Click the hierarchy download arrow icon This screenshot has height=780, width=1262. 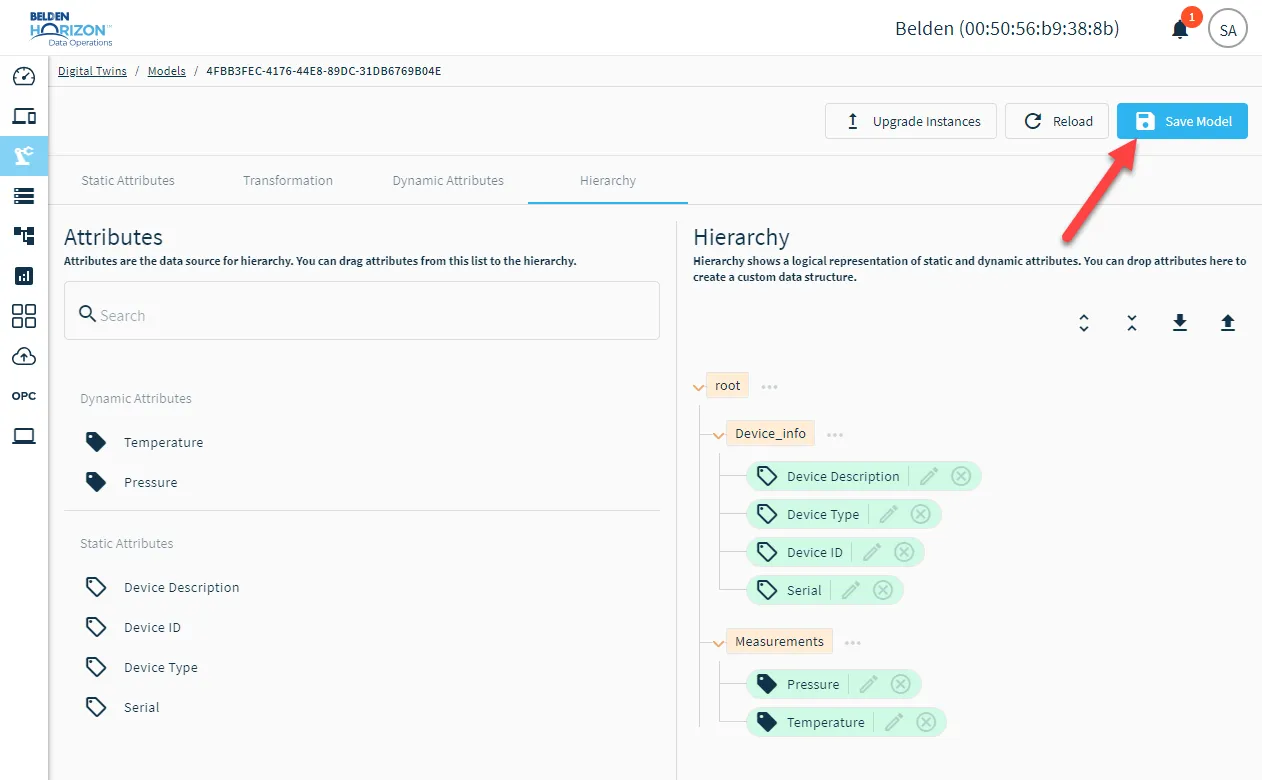[x=1180, y=322]
